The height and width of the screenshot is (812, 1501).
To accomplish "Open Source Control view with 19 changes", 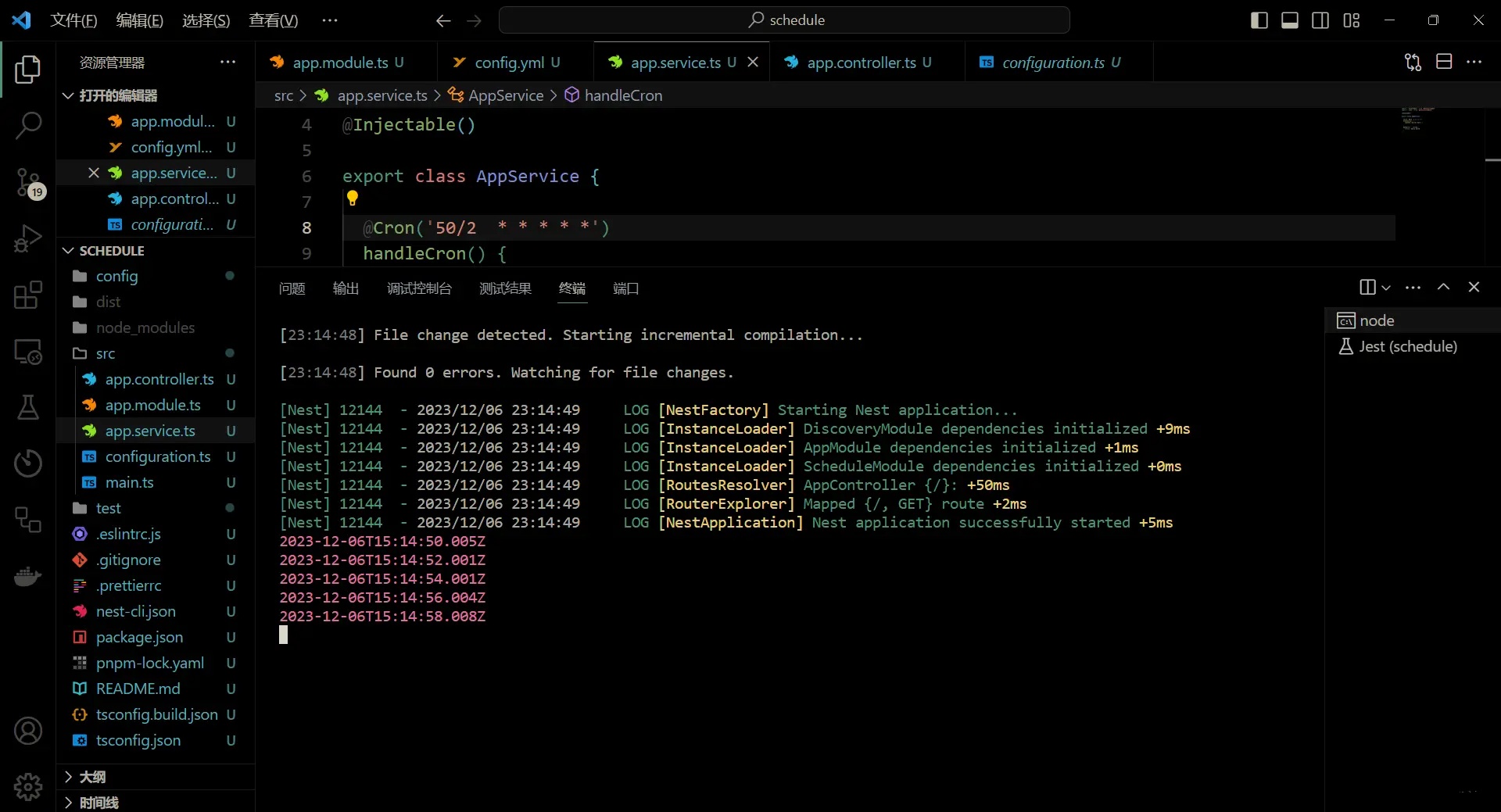I will coord(28,182).
